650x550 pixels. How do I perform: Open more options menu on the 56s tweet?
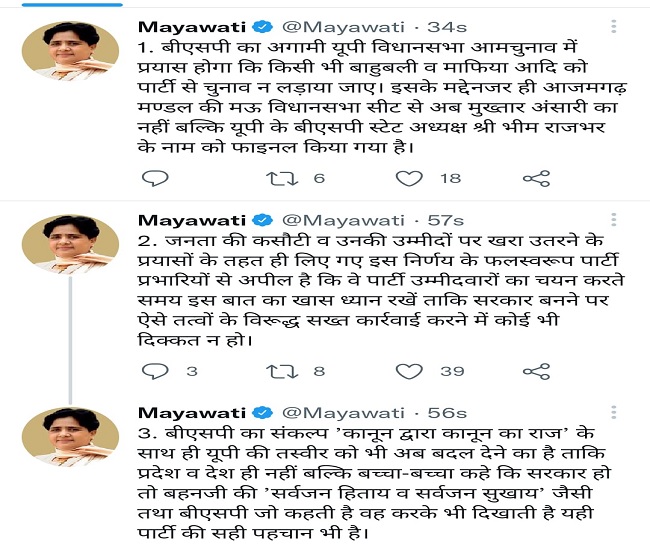point(614,412)
